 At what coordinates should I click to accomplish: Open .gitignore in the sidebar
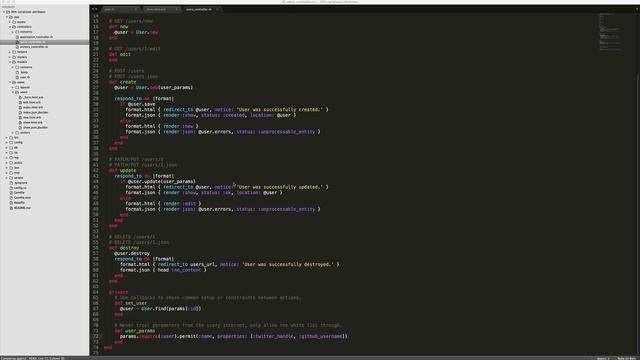coord(21,182)
